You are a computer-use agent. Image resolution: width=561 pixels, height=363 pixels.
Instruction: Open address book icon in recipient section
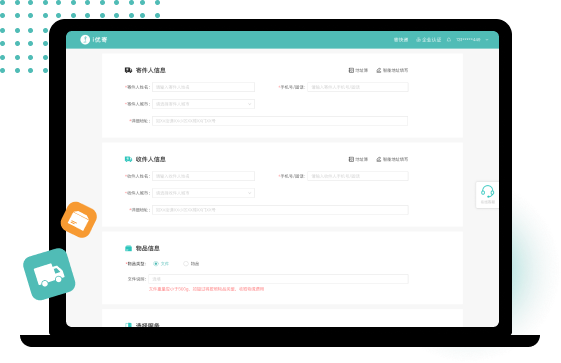tap(351, 159)
